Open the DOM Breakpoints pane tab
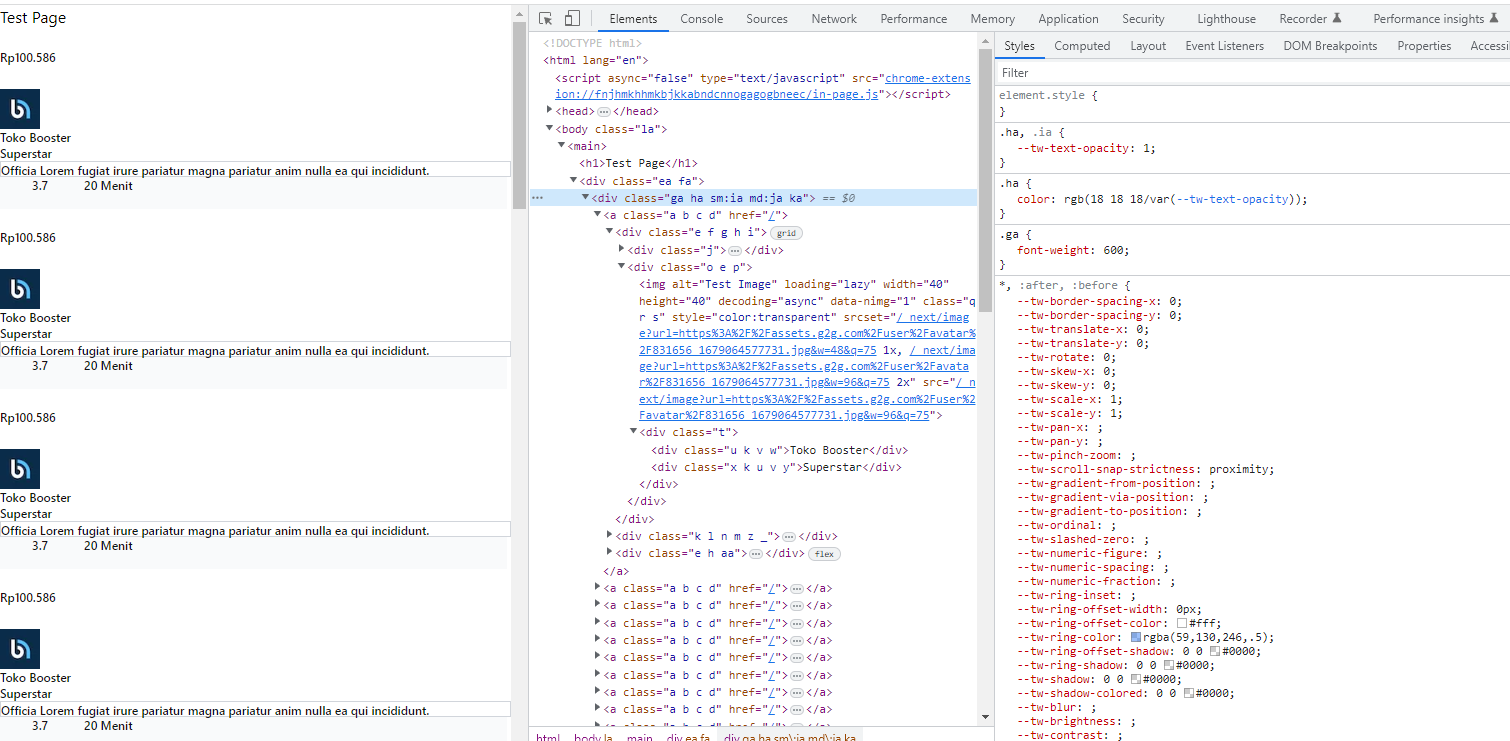This screenshot has width=1510, height=741. click(1330, 46)
